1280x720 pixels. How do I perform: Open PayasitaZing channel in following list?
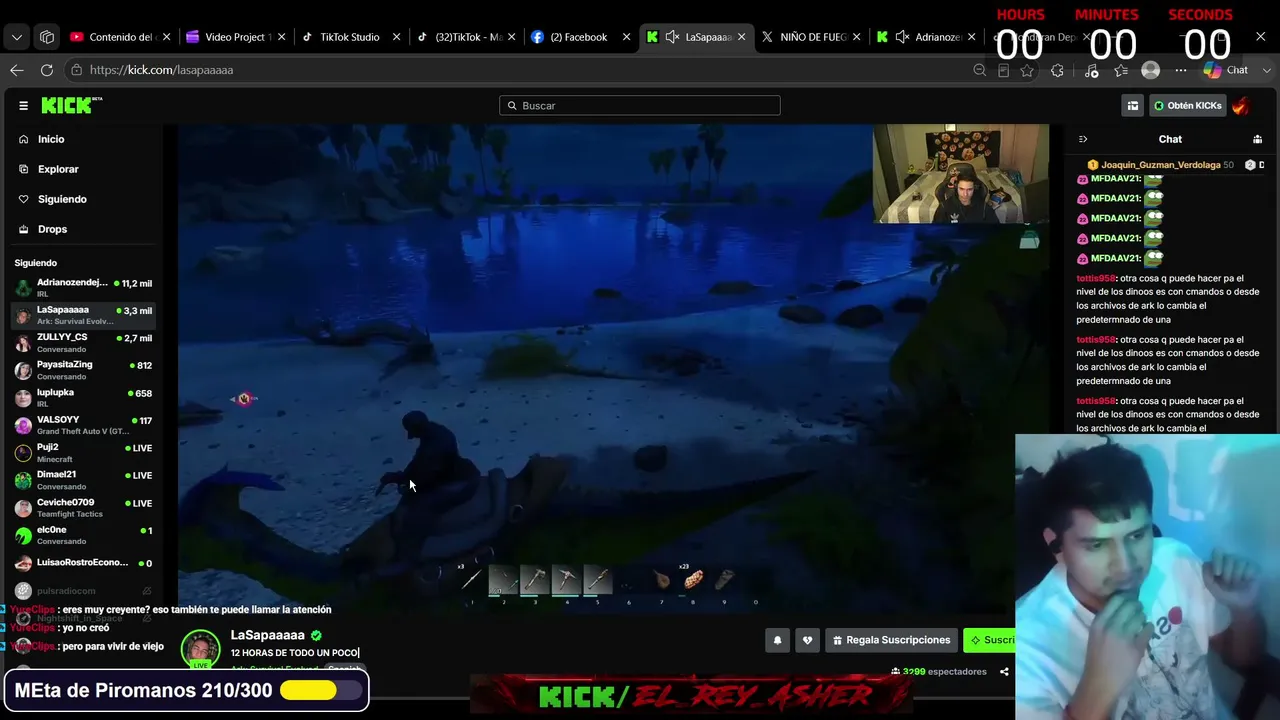pos(84,370)
